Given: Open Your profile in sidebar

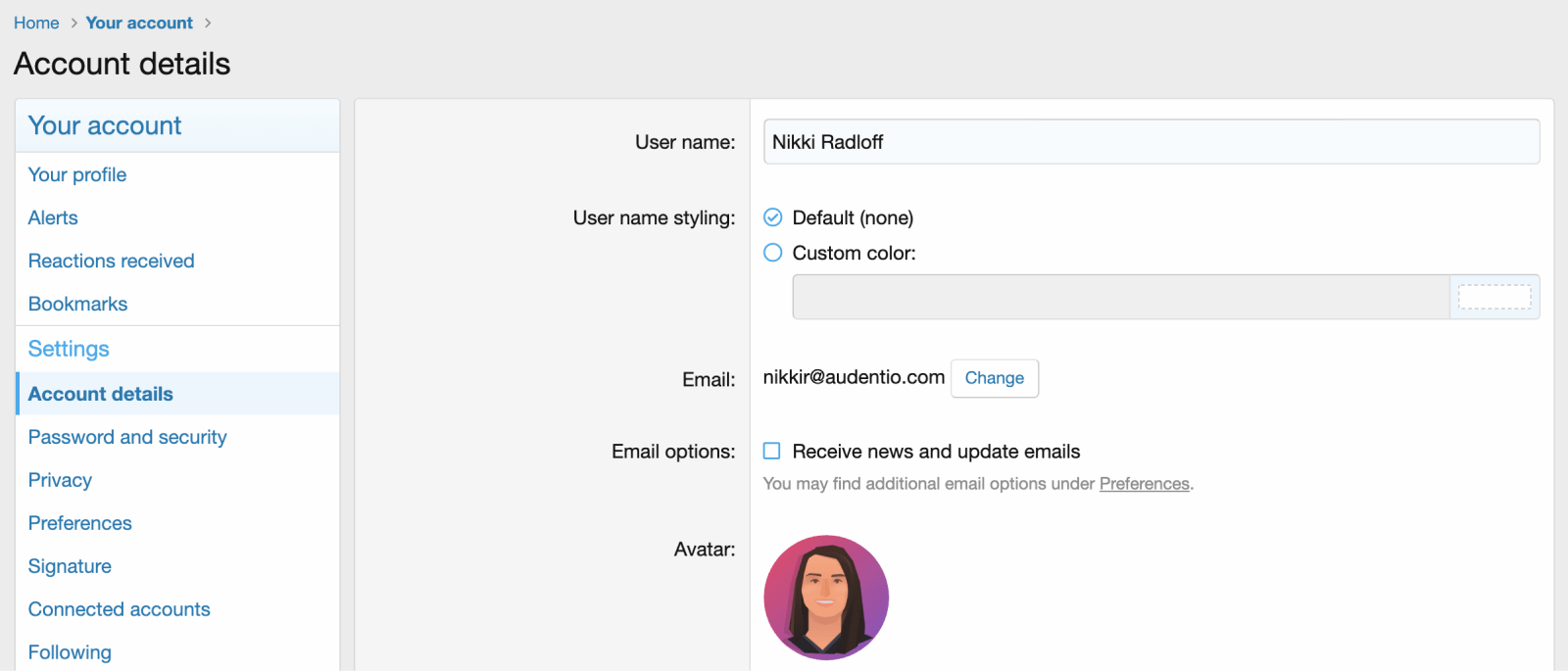Looking at the screenshot, I should (77, 174).
